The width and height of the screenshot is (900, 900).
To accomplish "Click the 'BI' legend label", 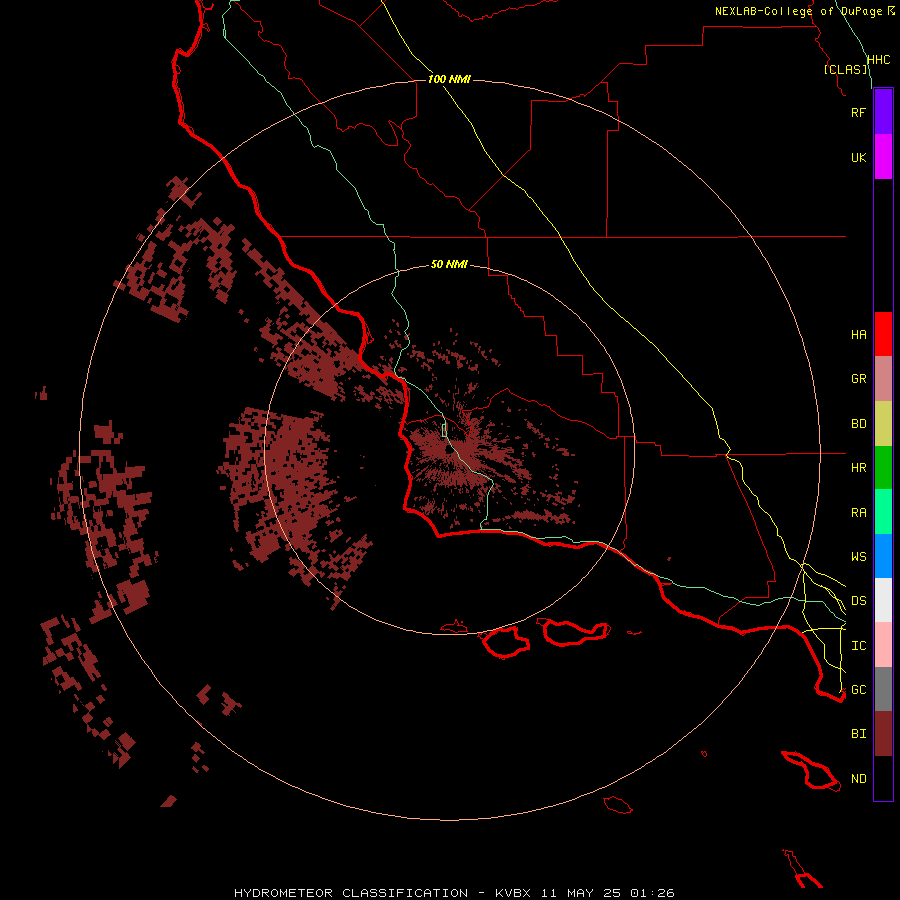I will (x=858, y=734).
